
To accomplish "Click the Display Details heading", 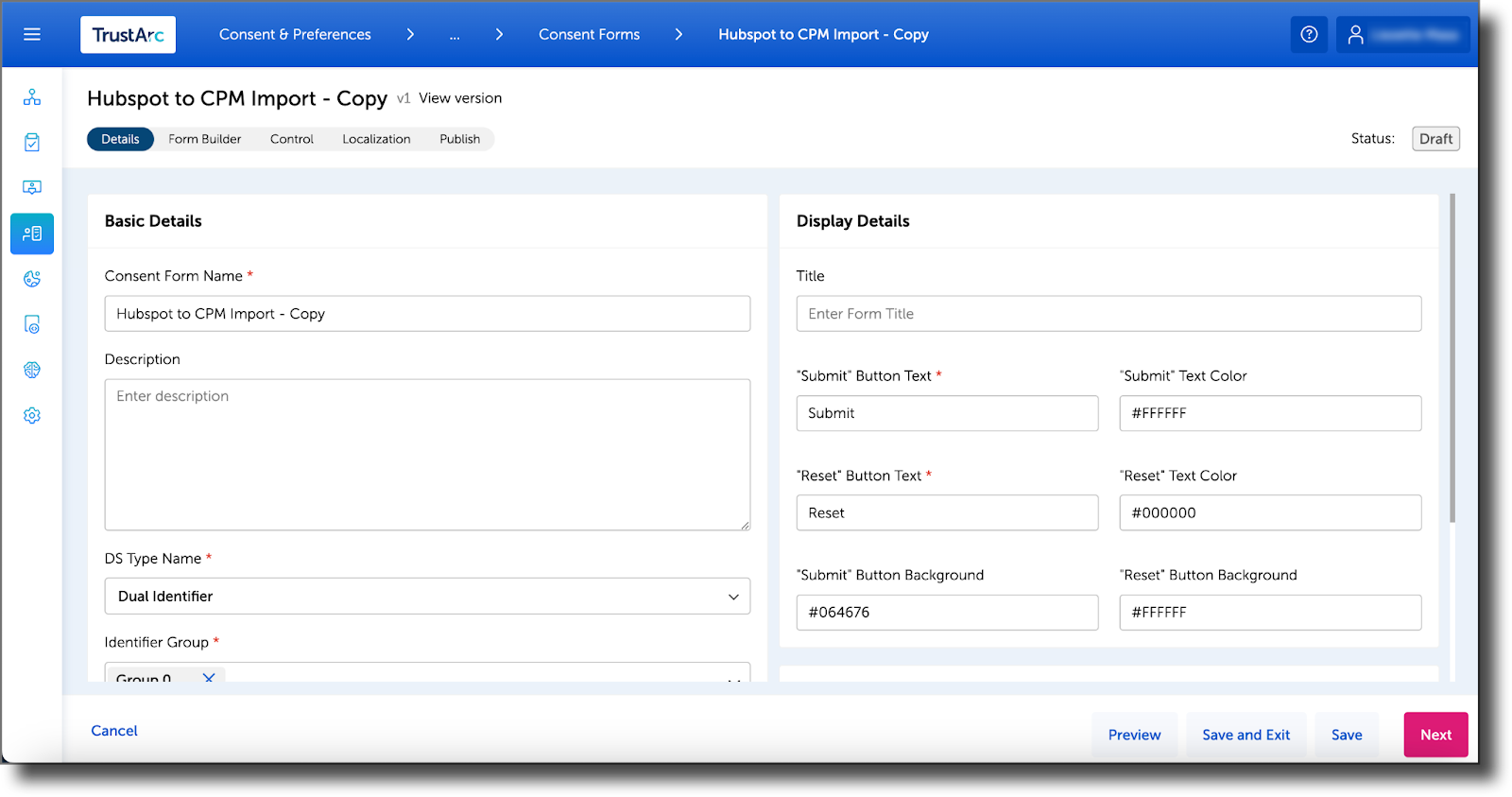I will [x=852, y=221].
